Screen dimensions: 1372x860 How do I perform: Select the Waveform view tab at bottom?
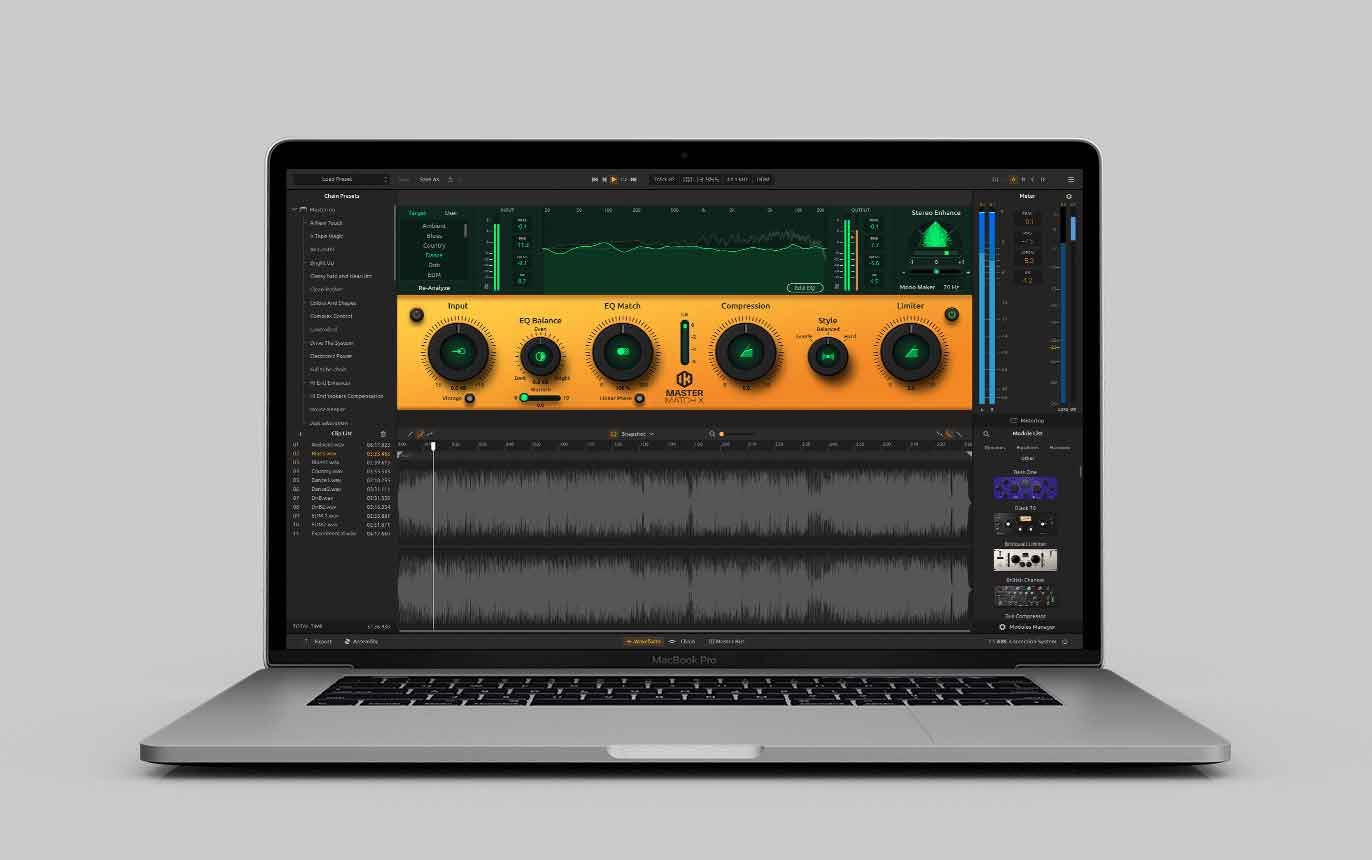click(x=643, y=641)
